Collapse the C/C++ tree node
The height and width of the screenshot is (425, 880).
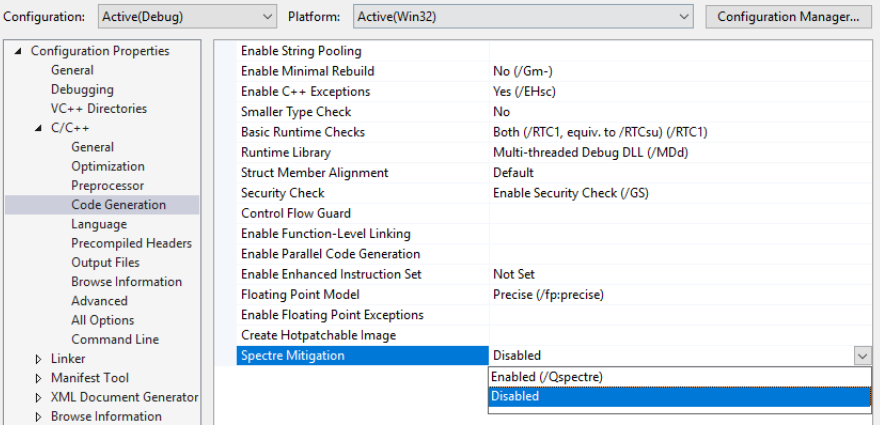coord(38,128)
